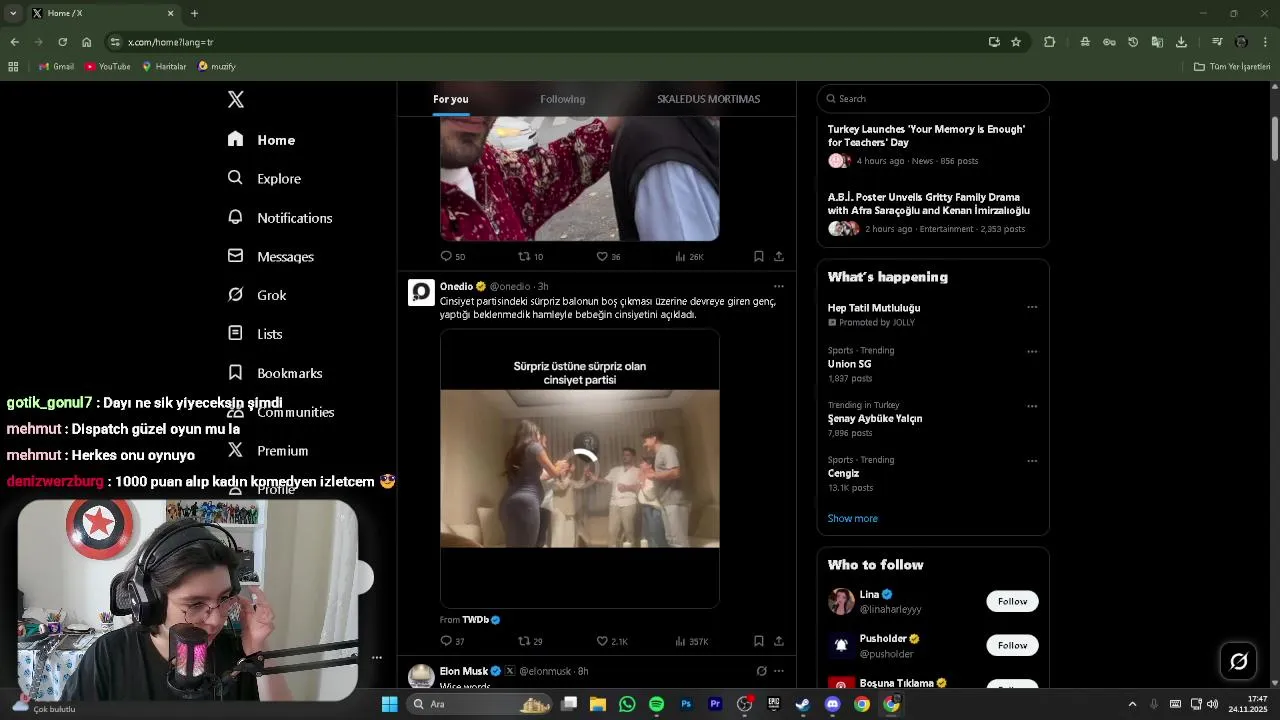Go to browser home page
The height and width of the screenshot is (720, 1280).
[x=87, y=42]
